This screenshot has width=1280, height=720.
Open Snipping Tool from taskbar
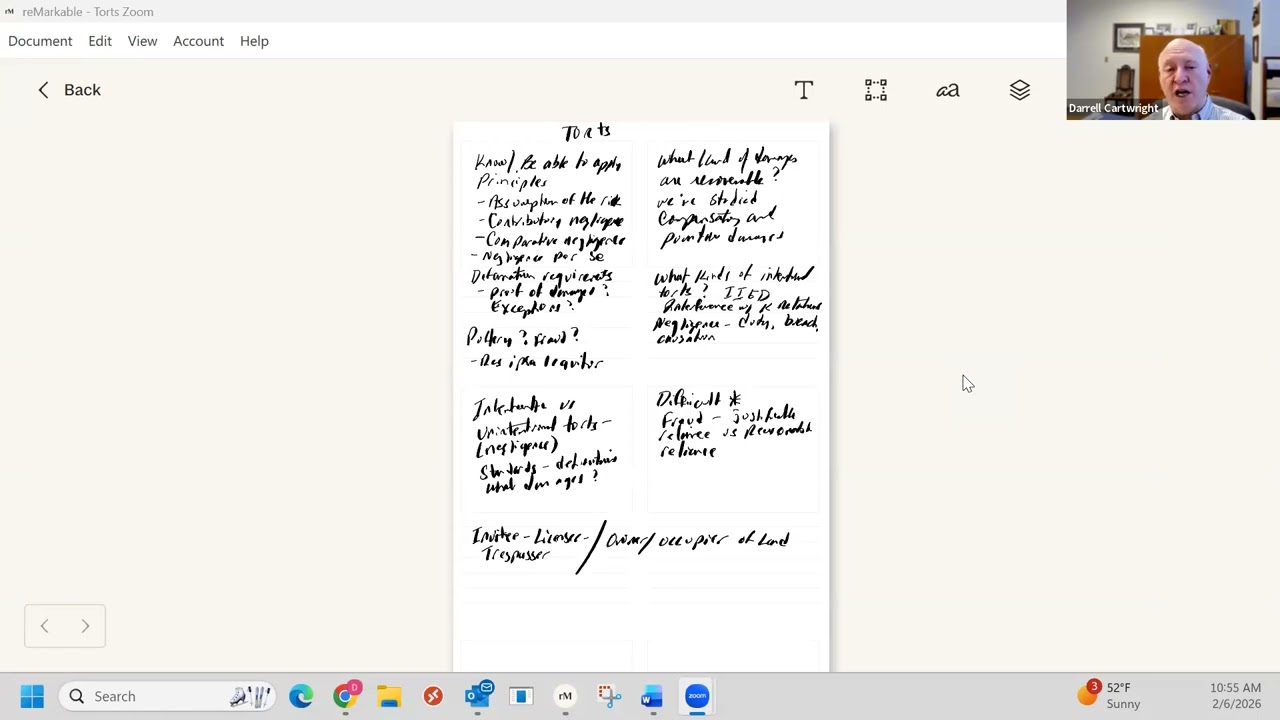point(609,696)
